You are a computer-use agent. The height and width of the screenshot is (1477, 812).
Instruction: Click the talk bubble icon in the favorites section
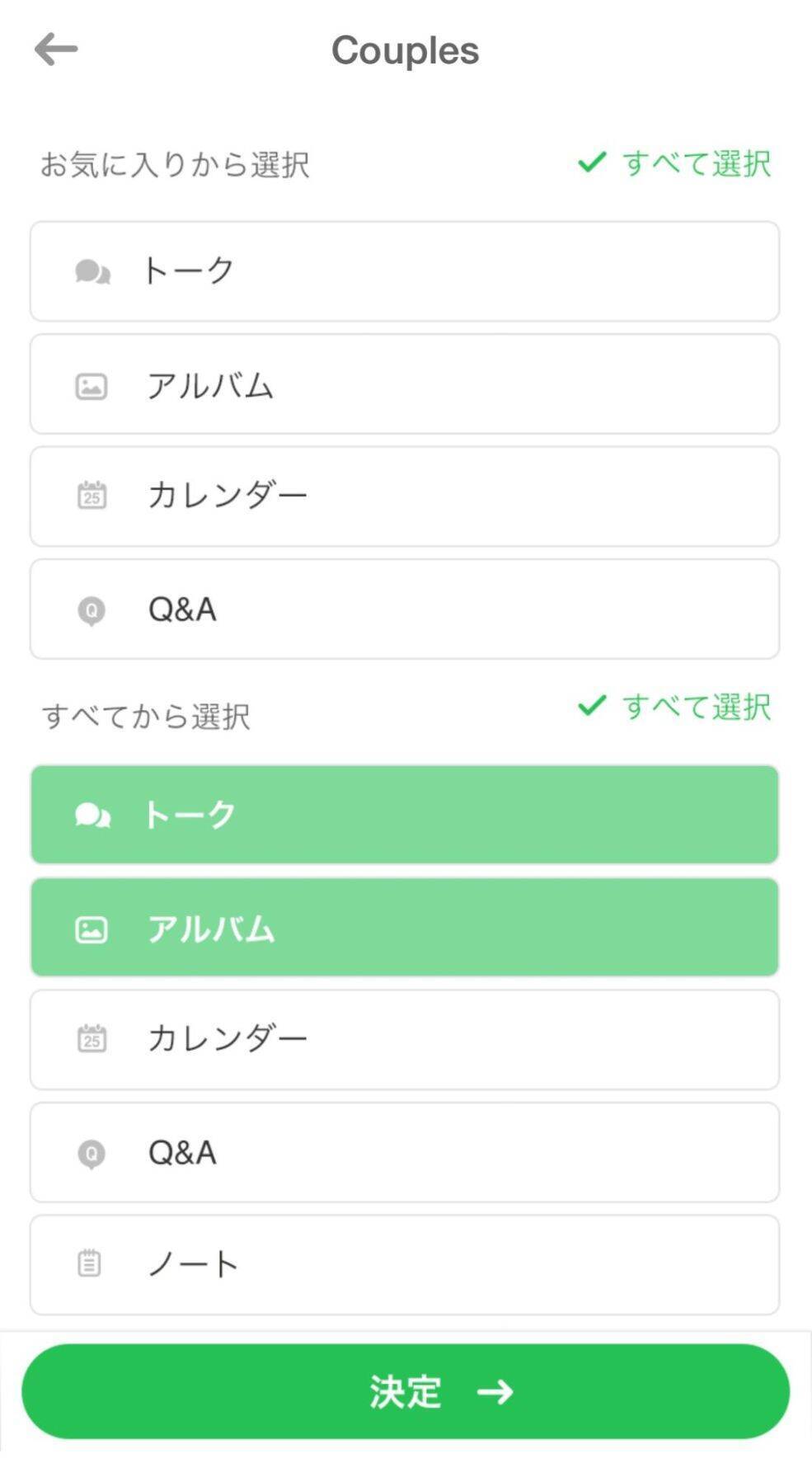pyautogui.click(x=92, y=271)
